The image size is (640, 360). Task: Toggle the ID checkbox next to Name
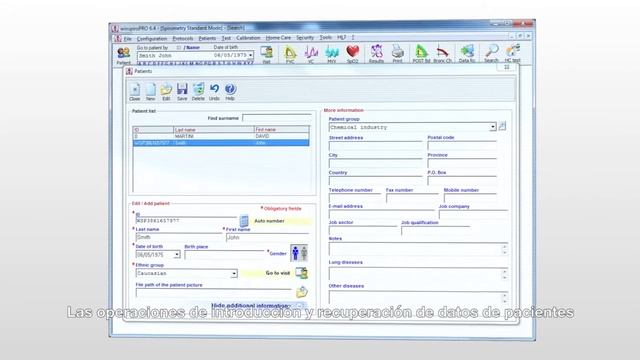[x=179, y=48]
